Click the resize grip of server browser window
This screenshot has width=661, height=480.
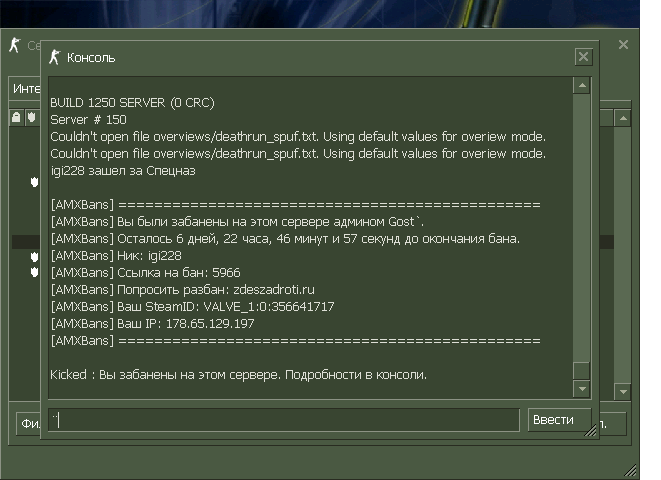[631, 470]
